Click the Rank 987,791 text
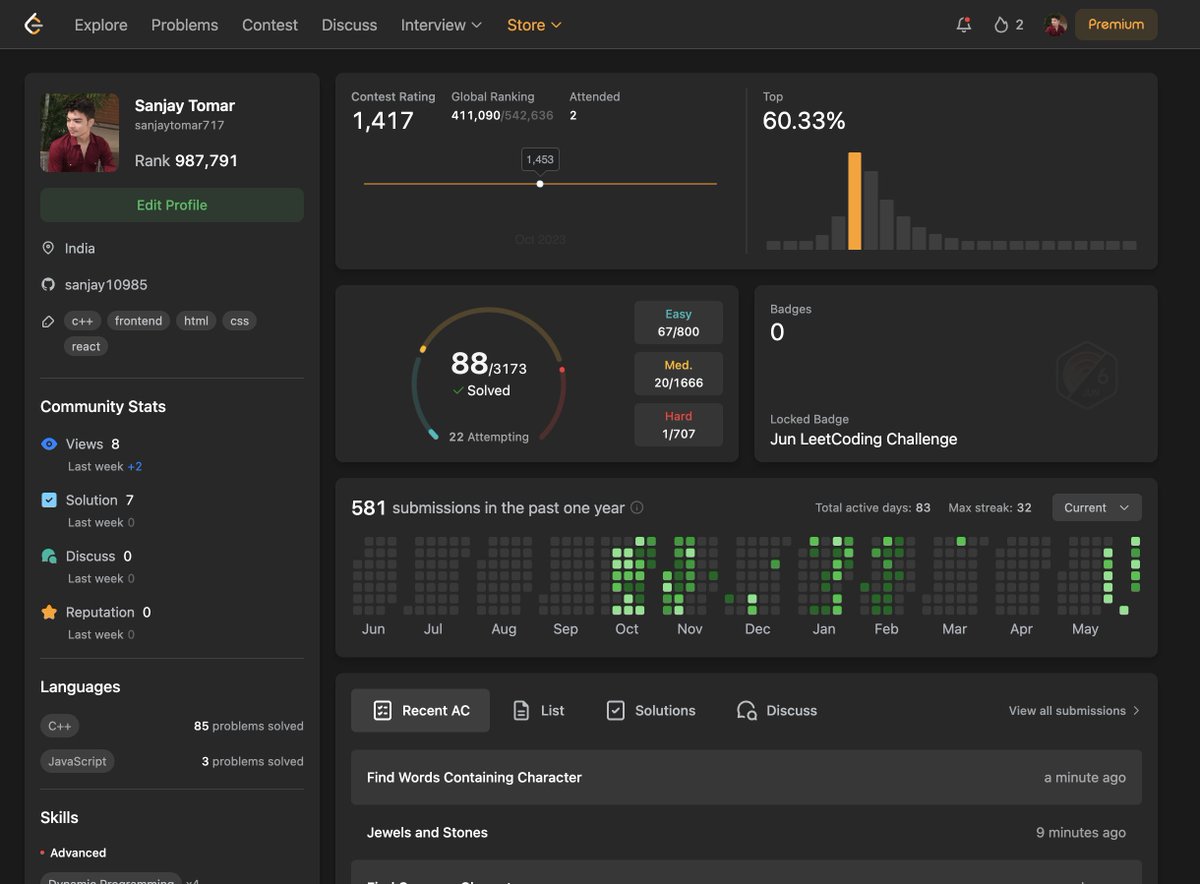The image size is (1200, 884). point(186,161)
